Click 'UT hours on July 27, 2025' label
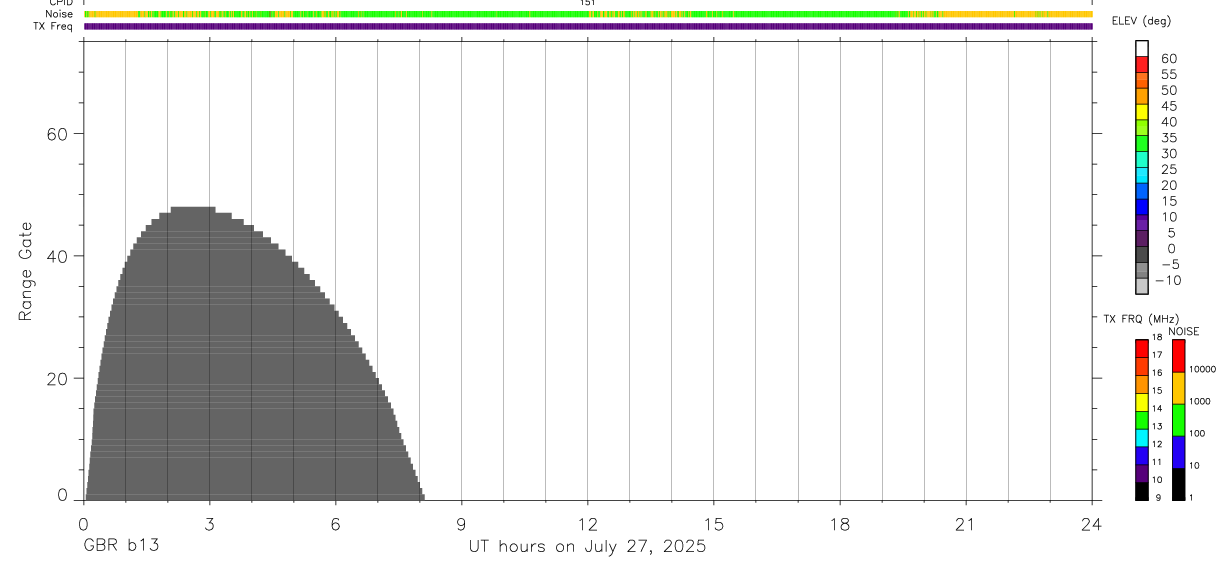The width and height of the screenshot is (1228, 567). [x=588, y=547]
